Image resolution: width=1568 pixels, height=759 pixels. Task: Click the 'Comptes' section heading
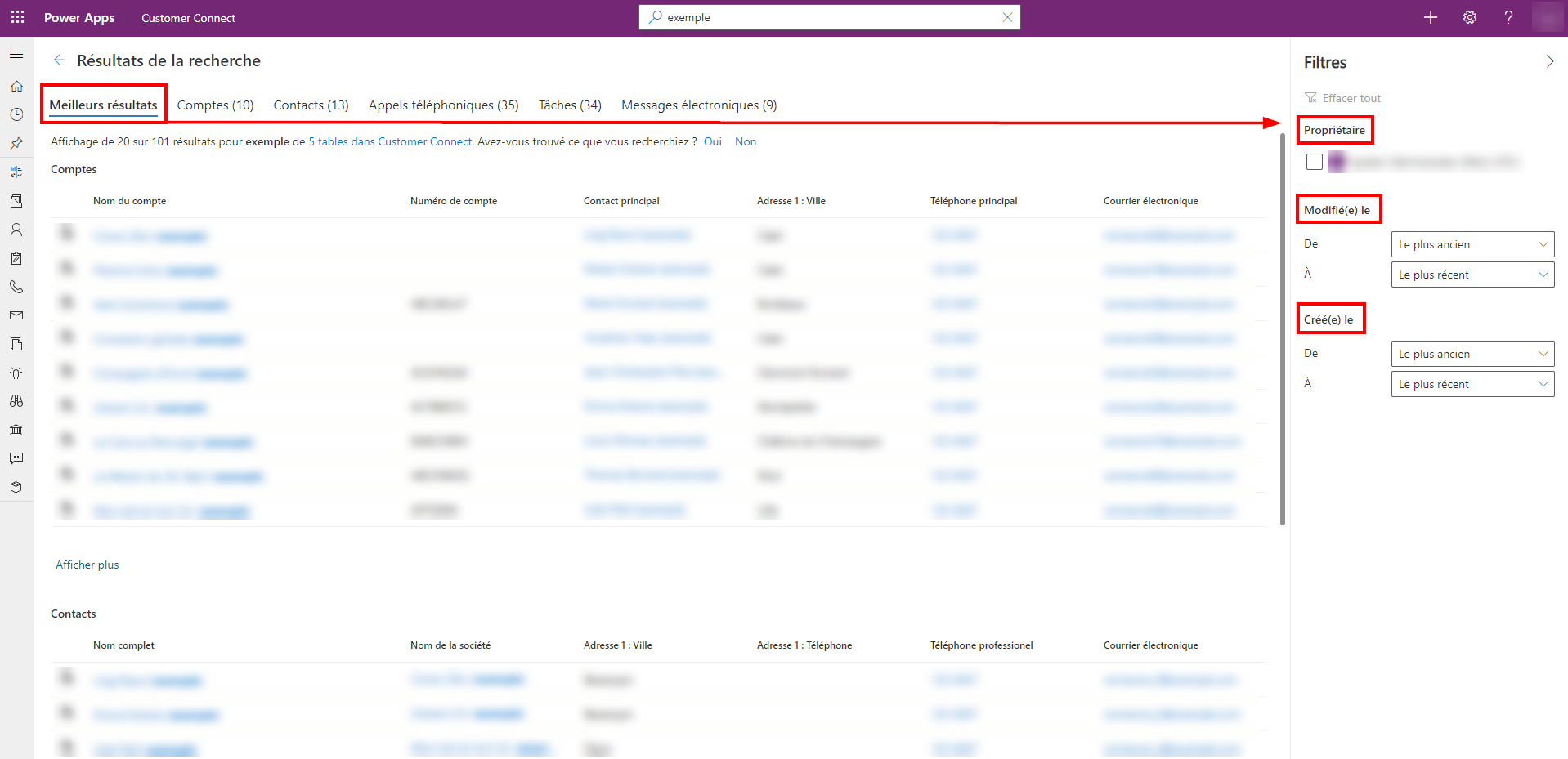[74, 169]
